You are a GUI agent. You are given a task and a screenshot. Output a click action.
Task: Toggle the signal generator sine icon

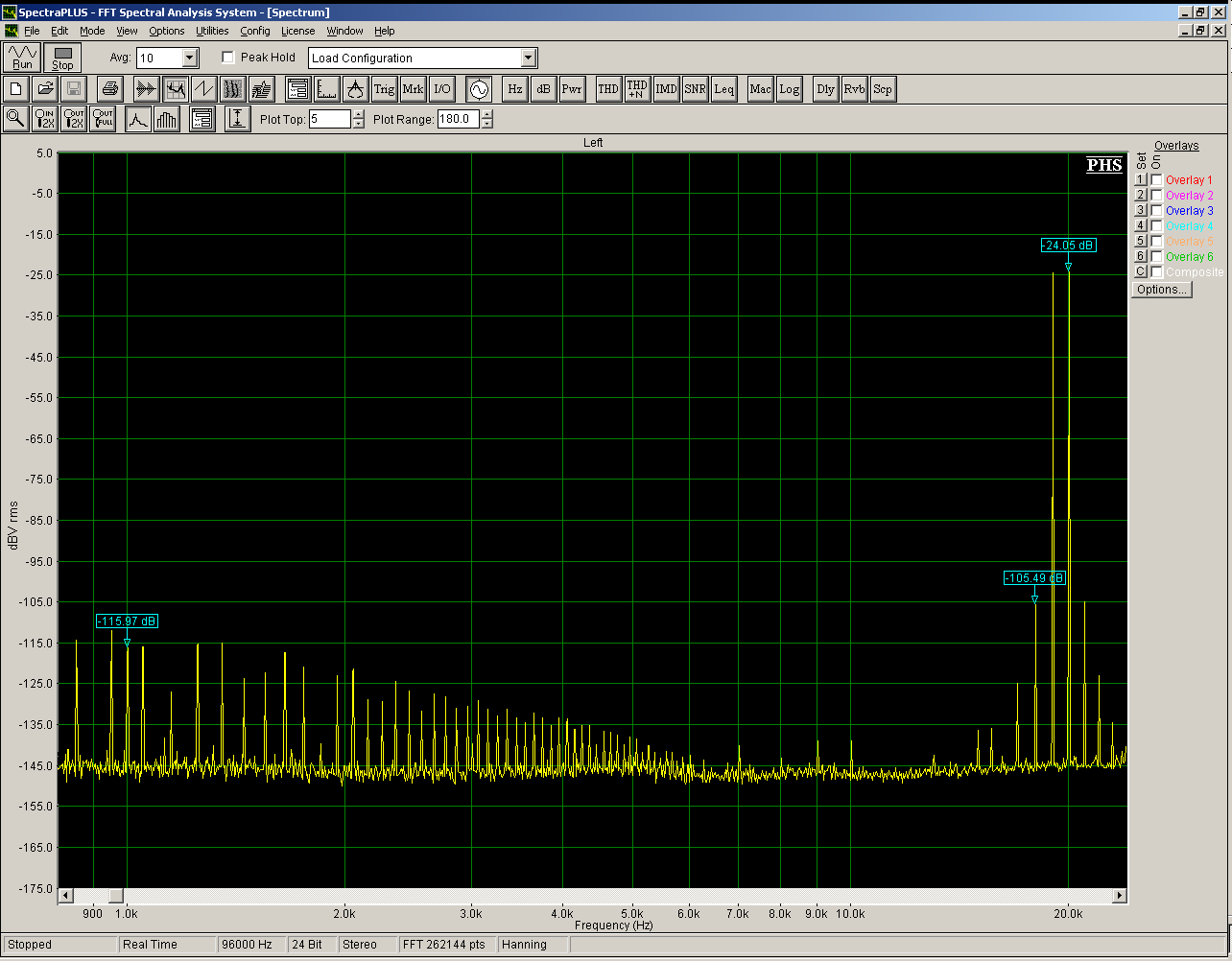[479, 89]
